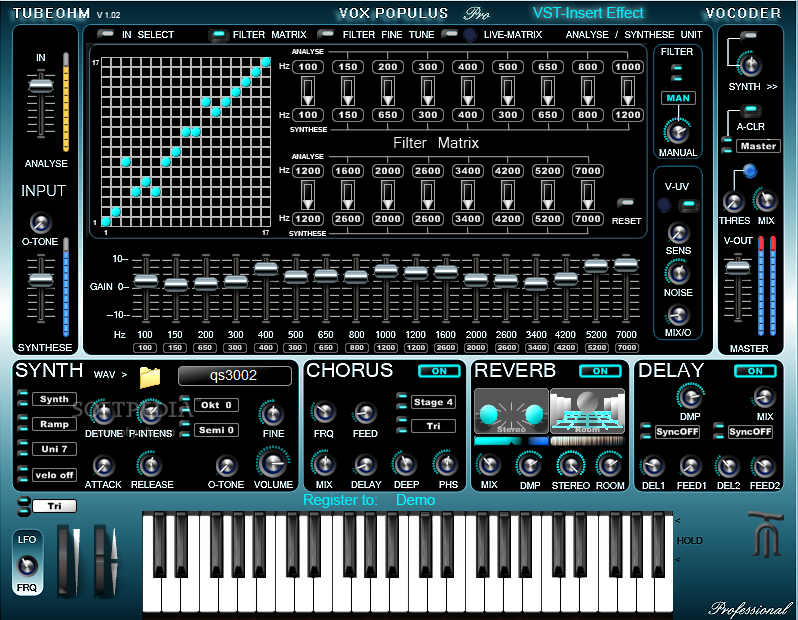Open the Synth waveform selector
This screenshot has height=620, width=798.
pyautogui.click(x=54, y=399)
